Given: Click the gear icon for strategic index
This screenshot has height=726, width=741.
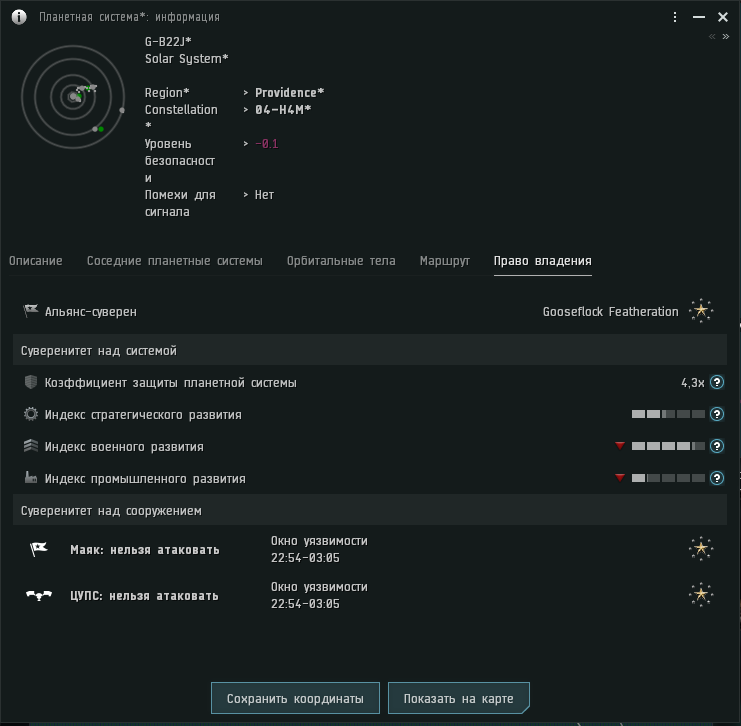Looking at the screenshot, I should 31,414.
